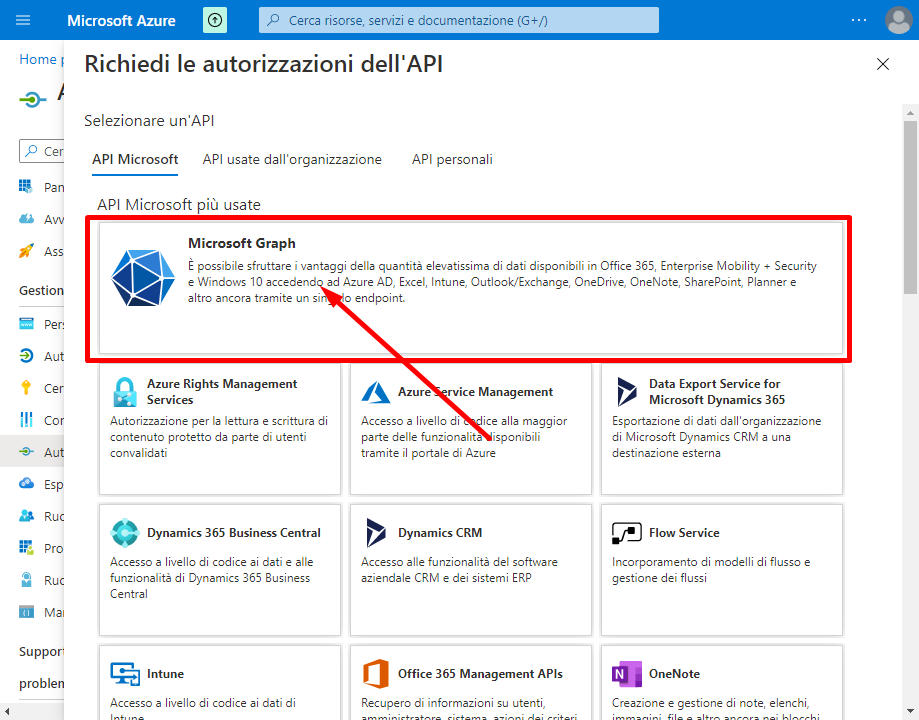Click the upload icon next to Microsoft Azure

point(215,21)
